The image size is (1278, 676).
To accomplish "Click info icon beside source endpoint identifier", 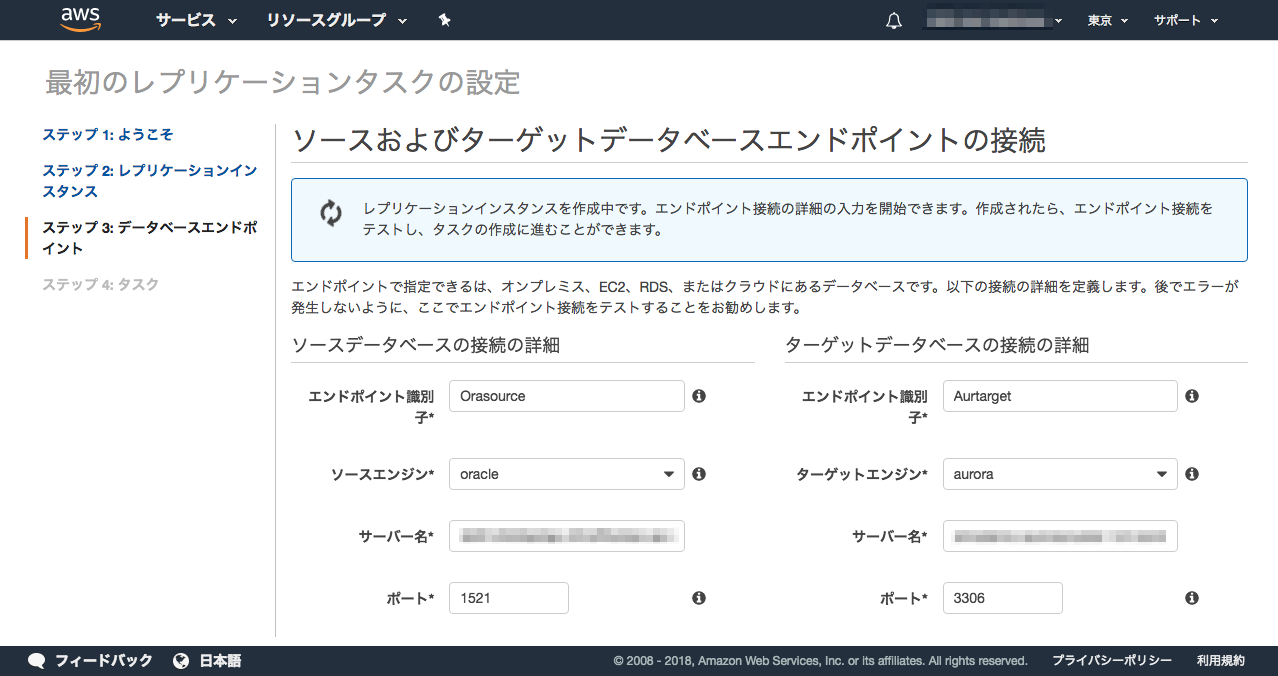I will tap(699, 396).
